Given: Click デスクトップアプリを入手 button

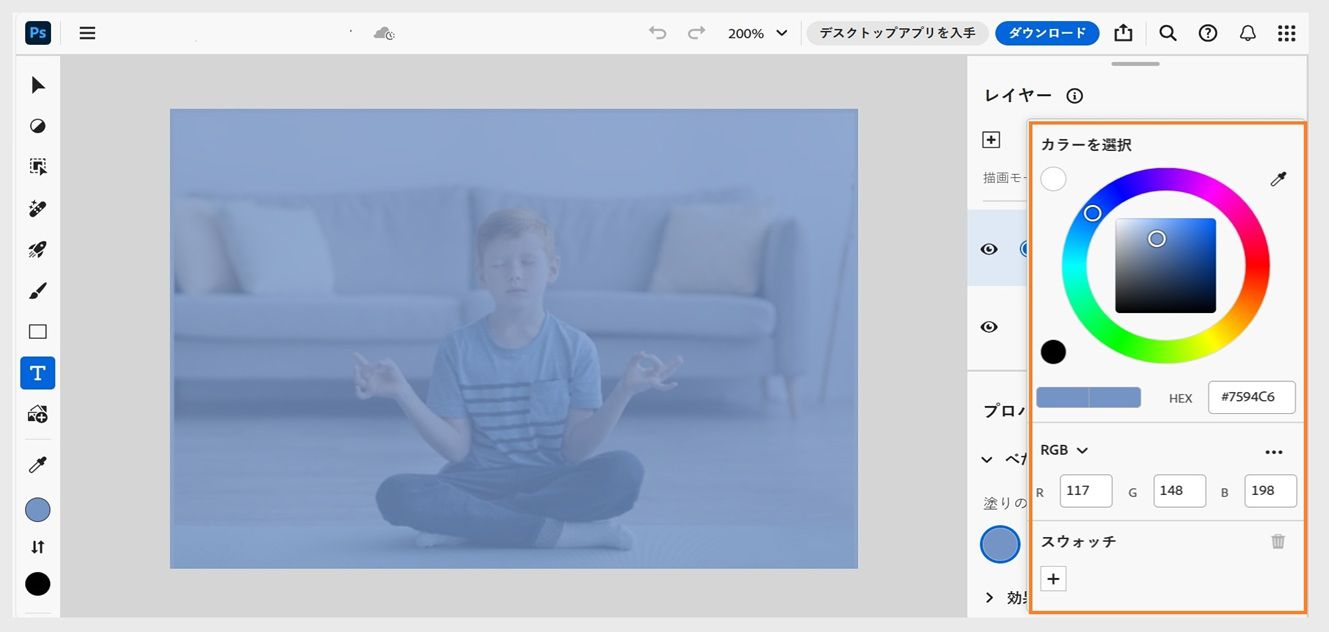Looking at the screenshot, I should [x=897, y=33].
